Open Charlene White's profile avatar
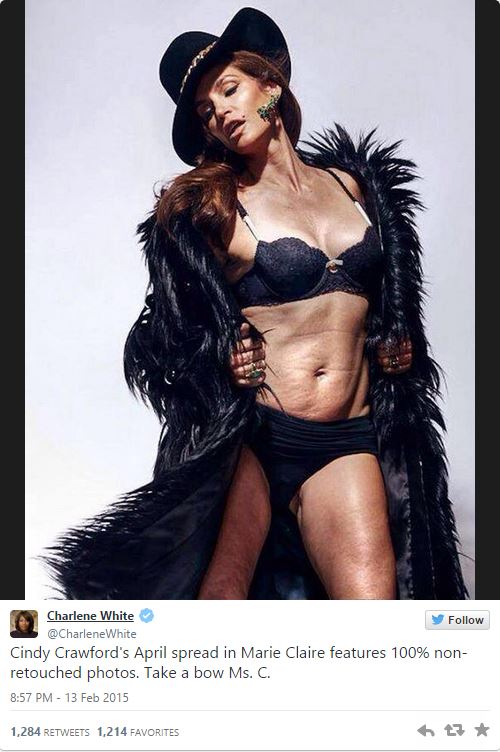Screen dimensions: 500x752 pos(24,624)
